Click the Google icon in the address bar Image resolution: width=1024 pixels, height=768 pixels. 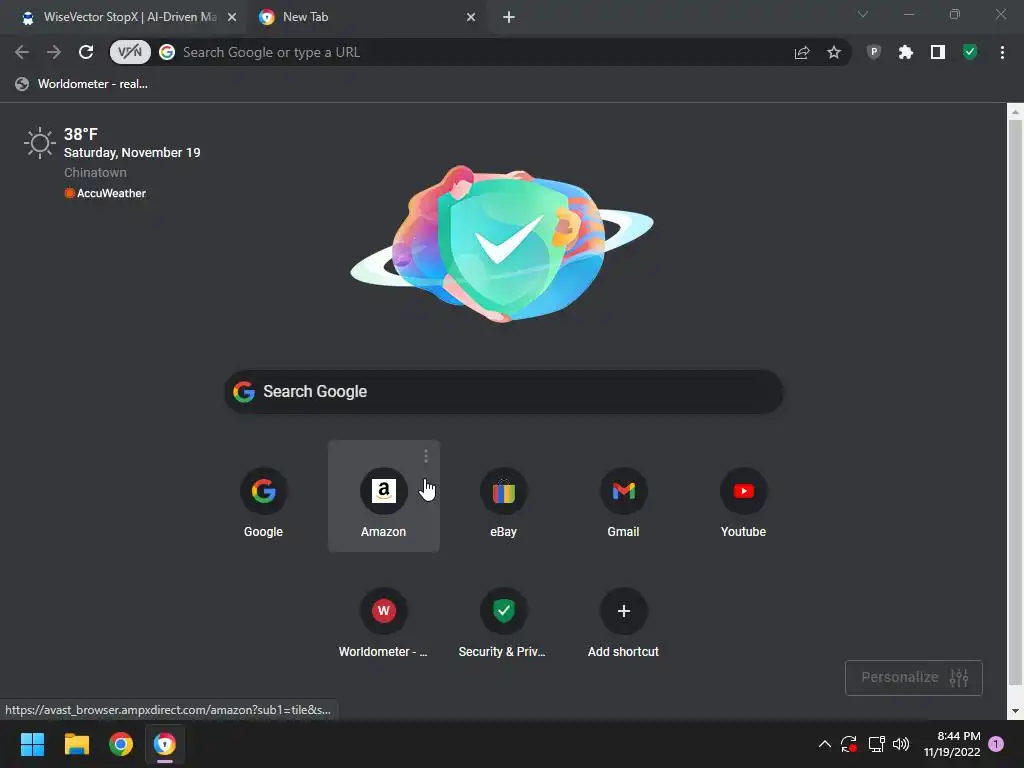click(167, 52)
